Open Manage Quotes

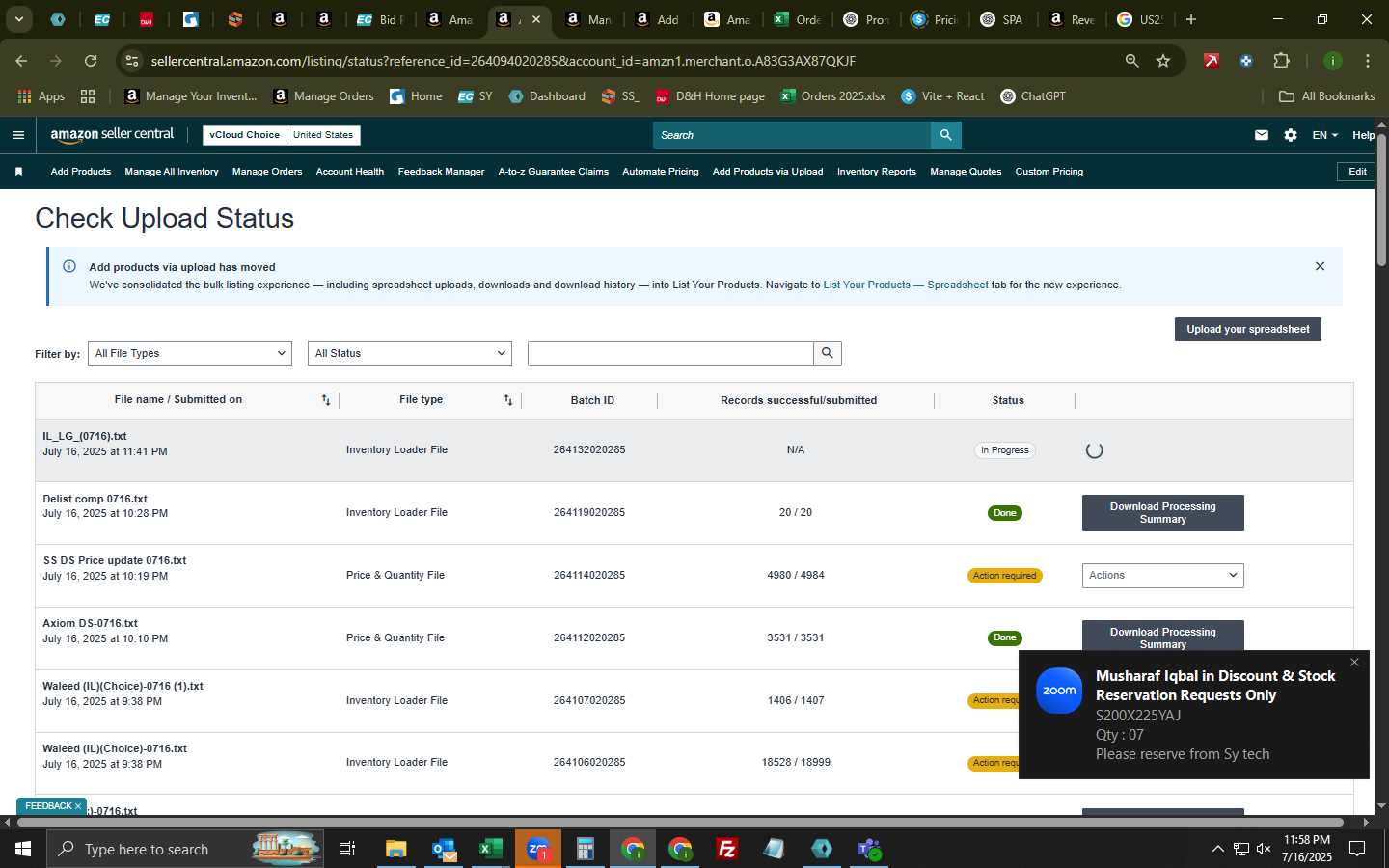[x=966, y=172]
